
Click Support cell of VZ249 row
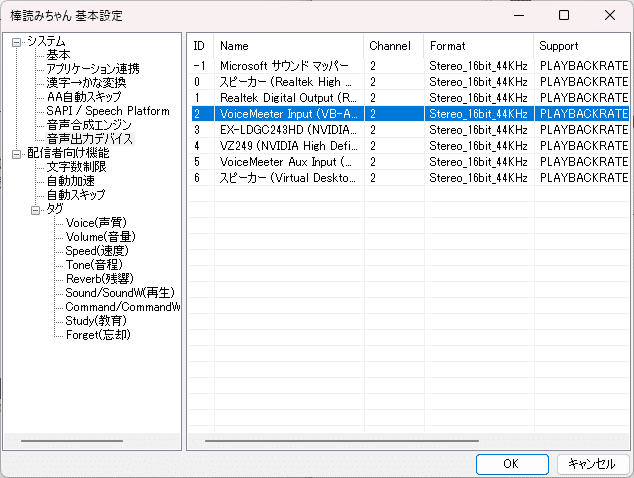point(581,146)
